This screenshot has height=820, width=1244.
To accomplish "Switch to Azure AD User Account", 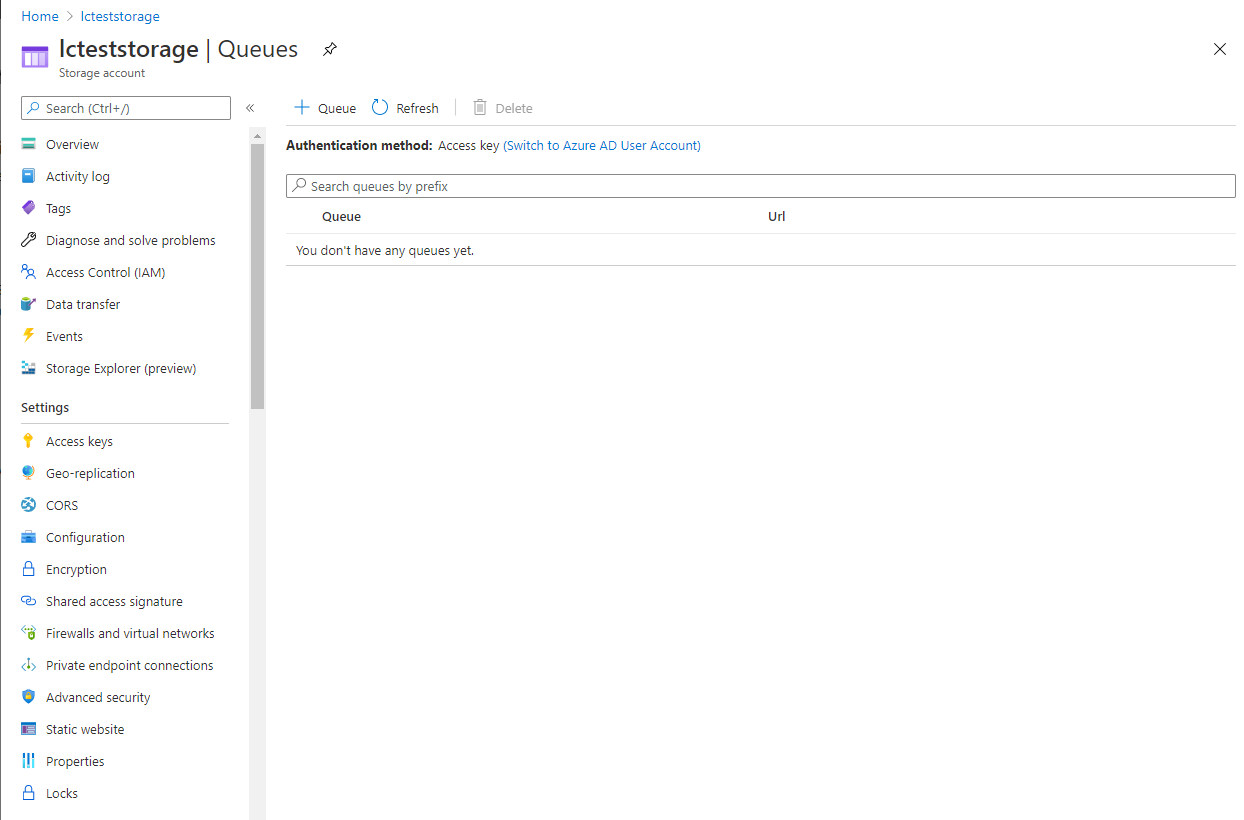I will [x=601, y=145].
